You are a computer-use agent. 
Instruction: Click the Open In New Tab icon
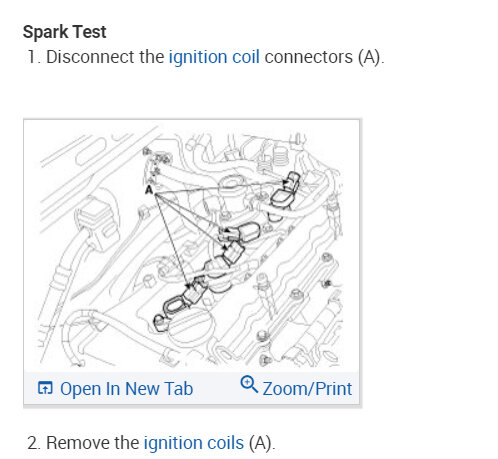tap(45, 388)
